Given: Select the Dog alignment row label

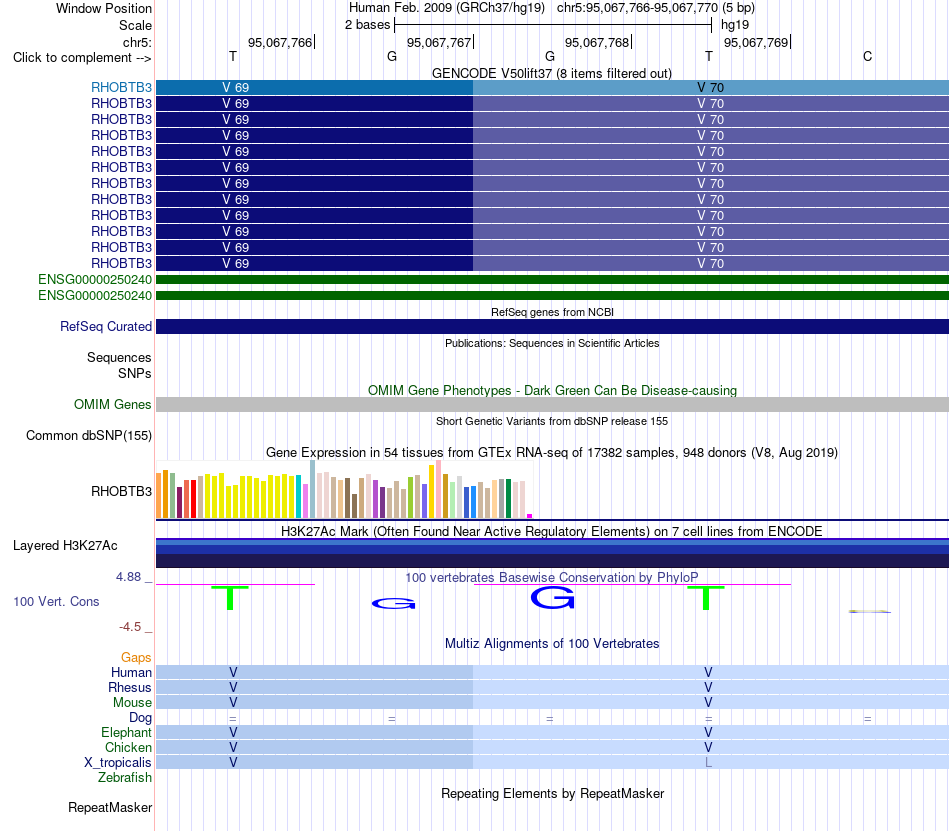Looking at the screenshot, I should click(140, 718).
